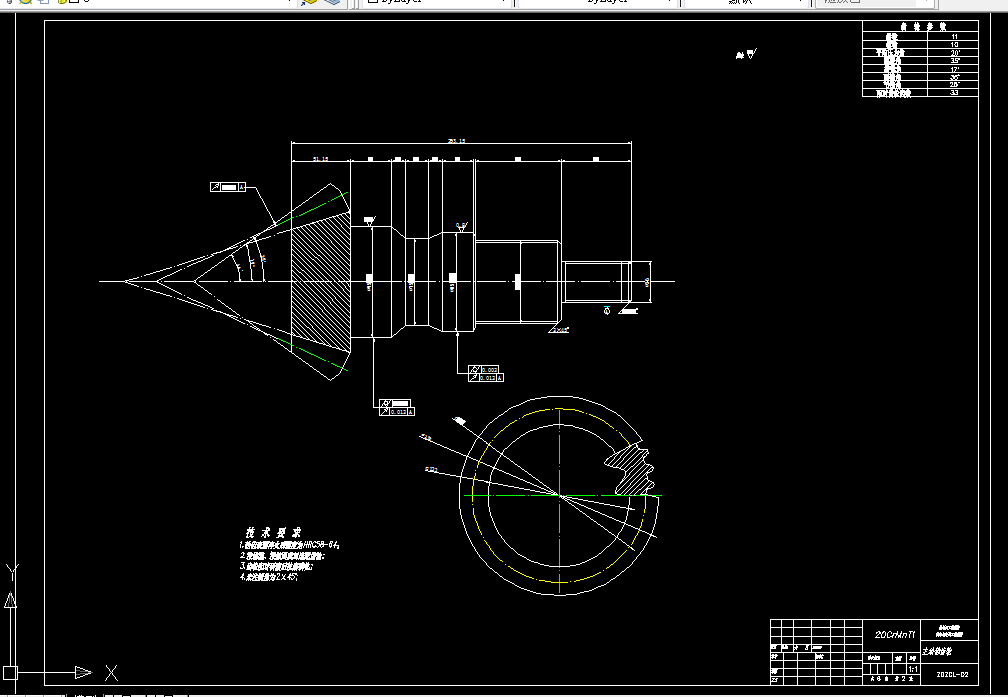
Task: Select the Y axis label of UCS icon
Action: [x=12, y=572]
